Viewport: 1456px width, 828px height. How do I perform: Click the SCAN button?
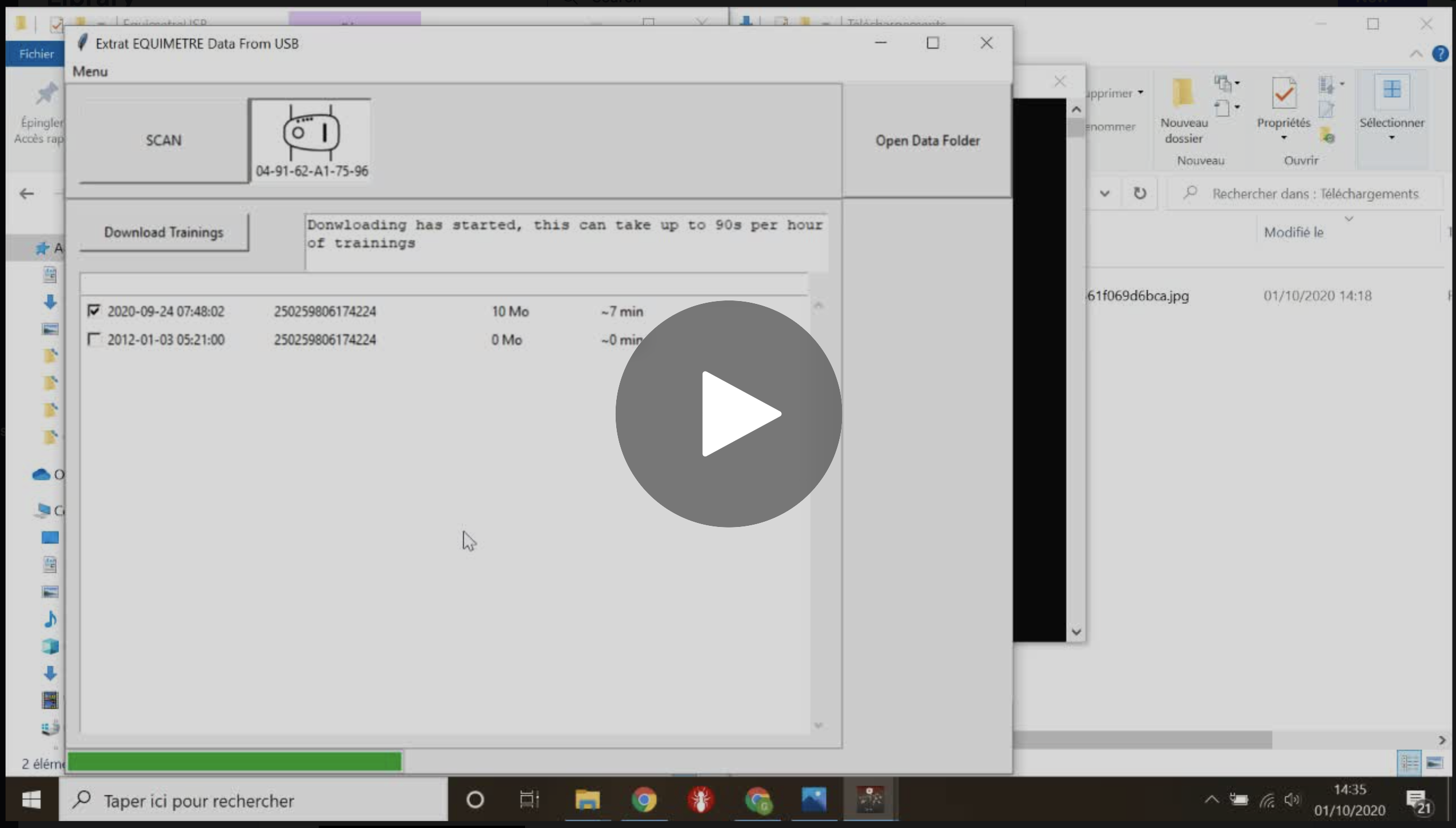[163, 140]
